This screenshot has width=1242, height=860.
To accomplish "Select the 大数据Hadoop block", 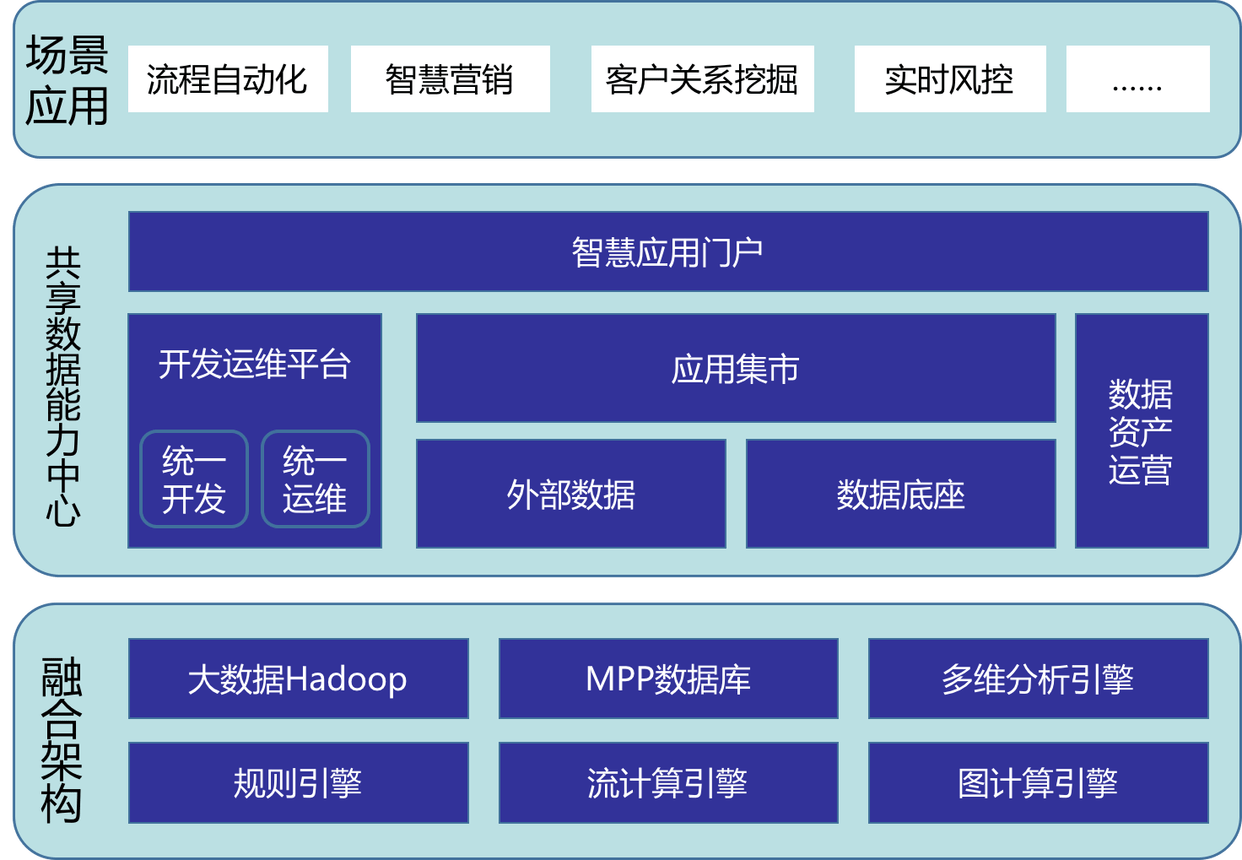I will pyautogui.click(x=299, y=679).
